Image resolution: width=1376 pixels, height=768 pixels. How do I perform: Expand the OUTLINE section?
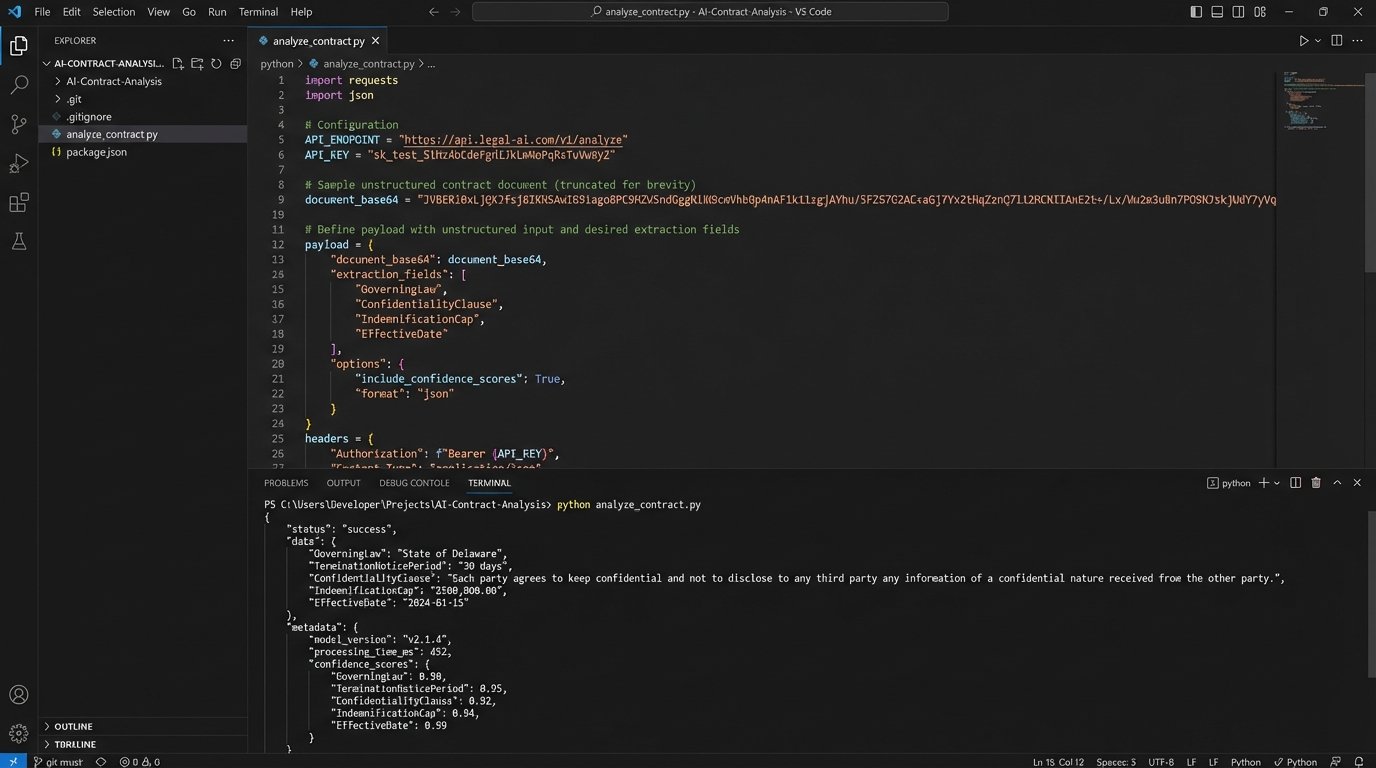pos(73,726)
